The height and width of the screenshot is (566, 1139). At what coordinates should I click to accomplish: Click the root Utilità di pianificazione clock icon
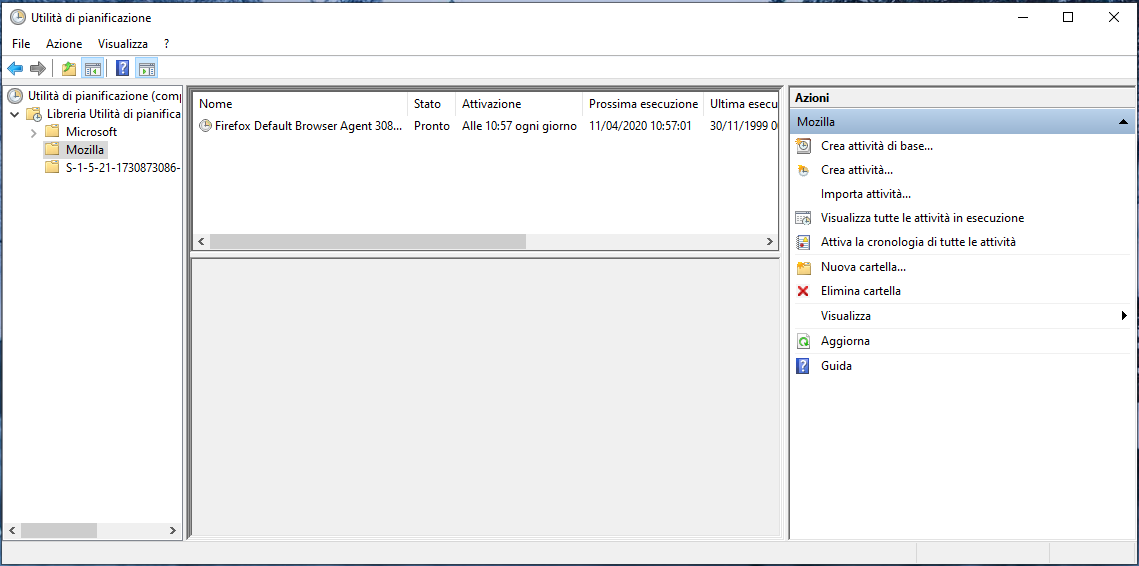pyautogui.click(x=15, y=96)
